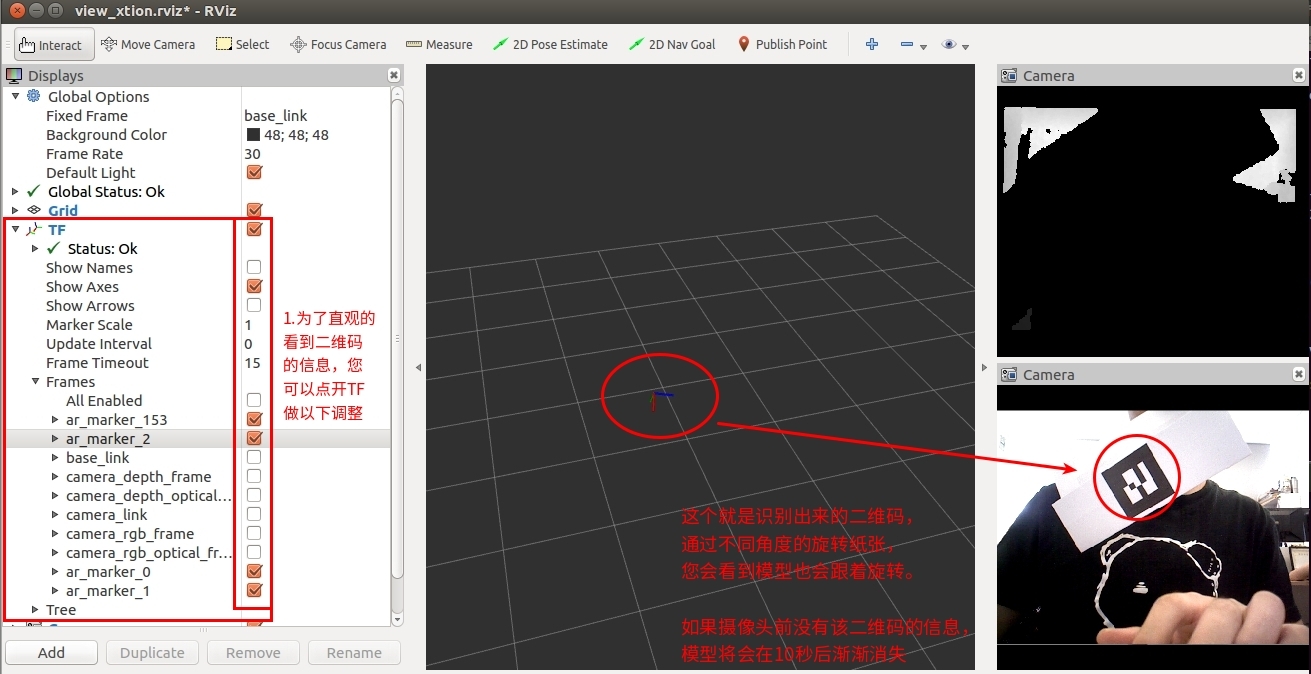Screen dimensions: 1311x674
Task: Collapse the Global Options section
Action: [x=15, y=96]
